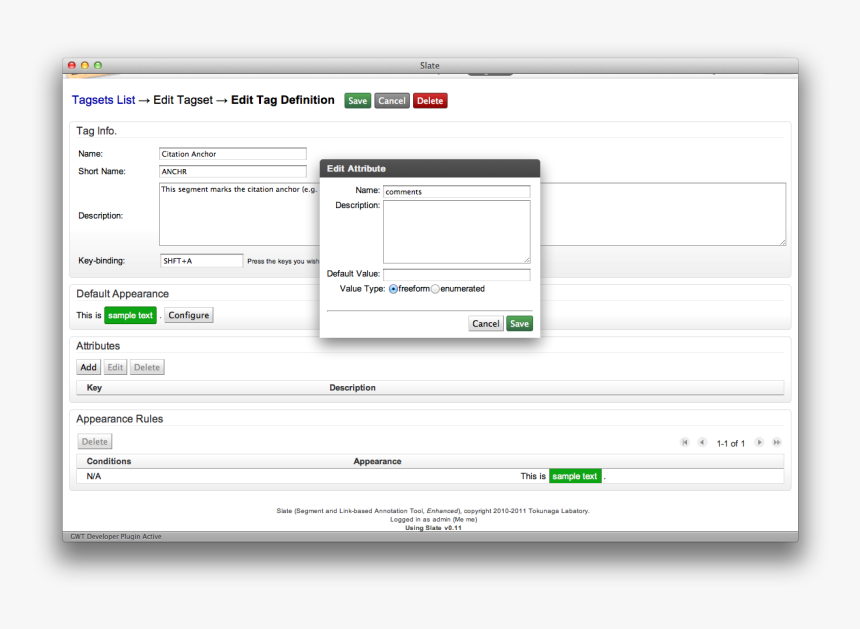
Task: Go to first page of Appearance Rules
Action: [x=684, y=442]
